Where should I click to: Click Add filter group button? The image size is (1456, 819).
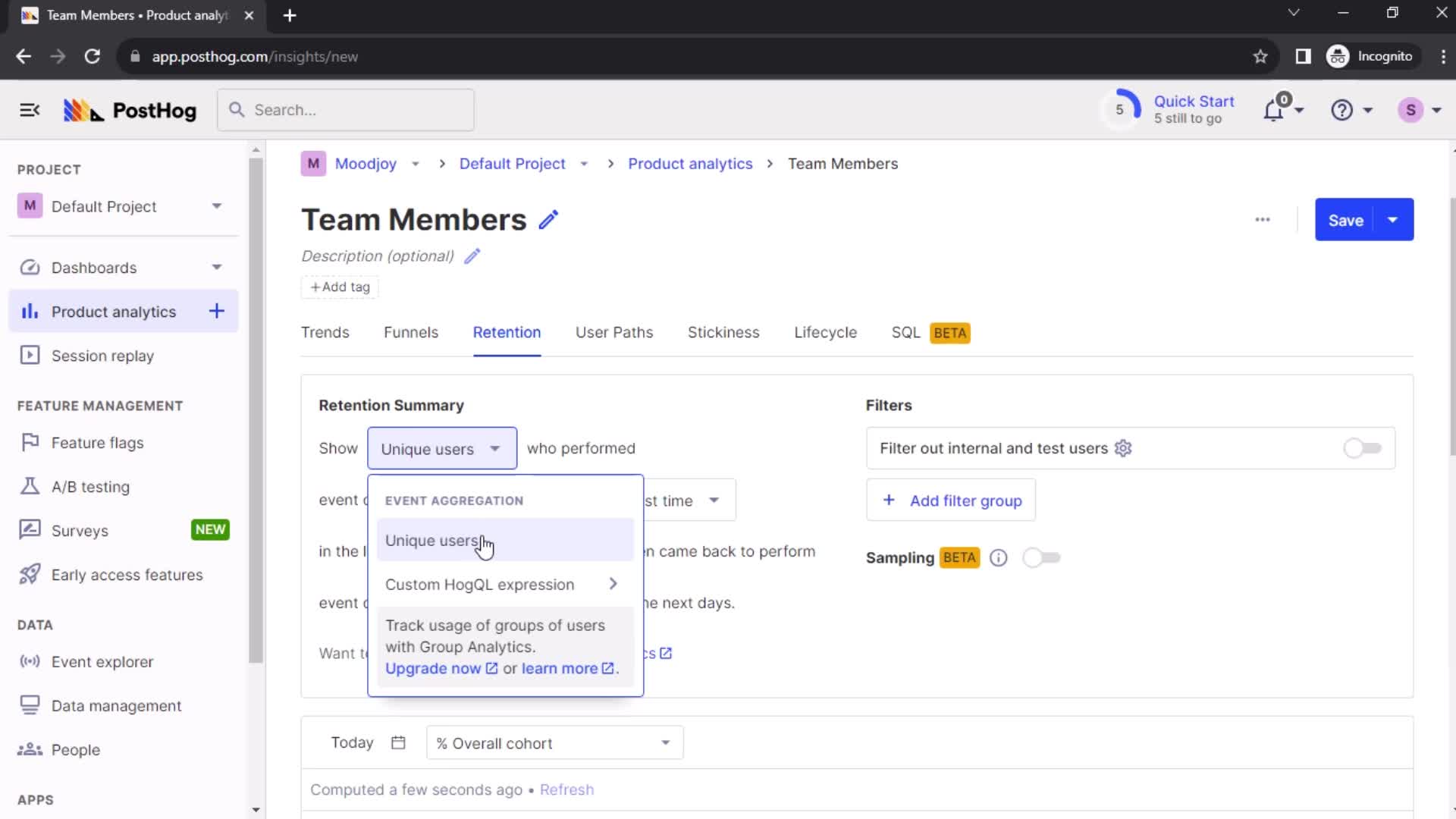[953, 501]
